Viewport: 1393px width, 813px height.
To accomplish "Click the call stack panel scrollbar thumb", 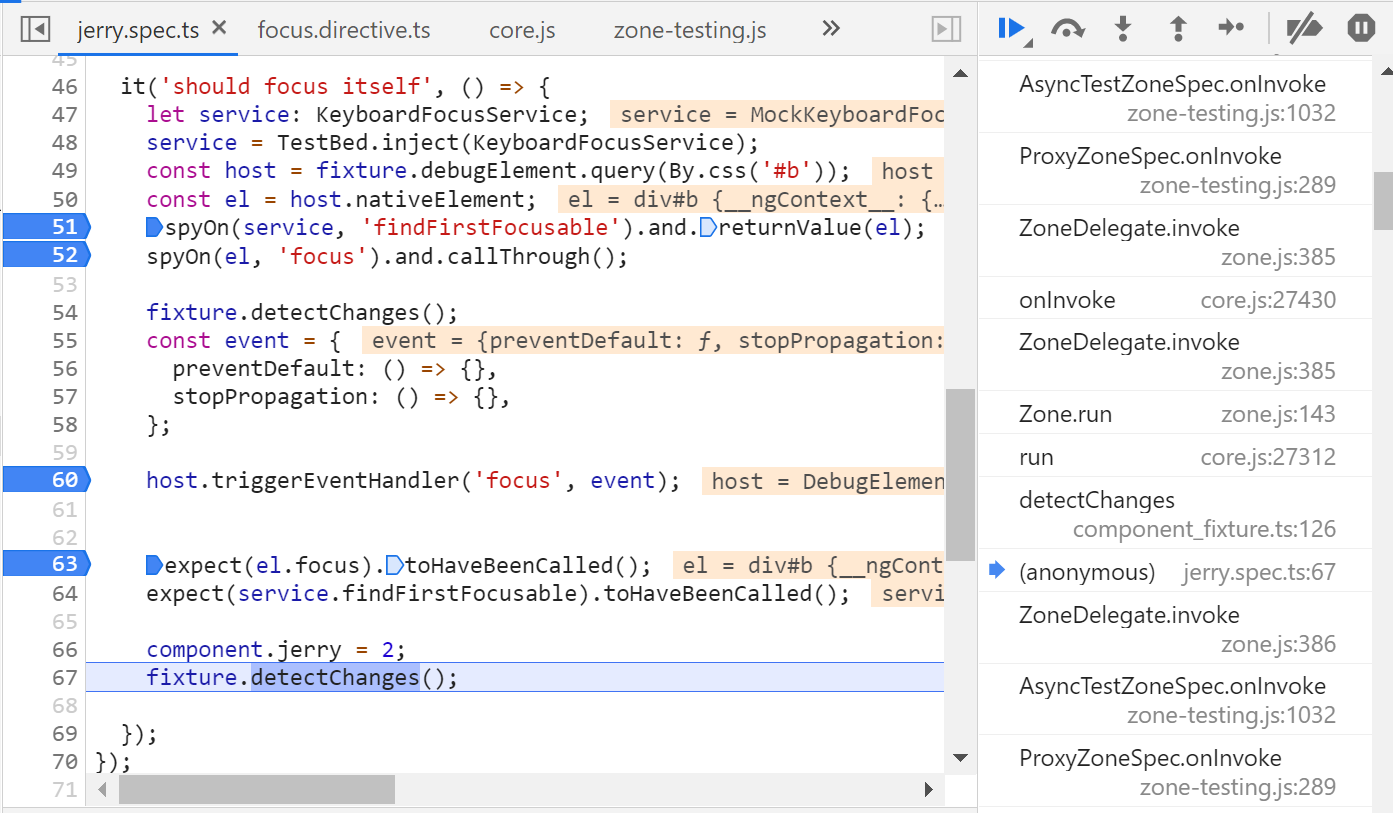I will pos(1384,200).
